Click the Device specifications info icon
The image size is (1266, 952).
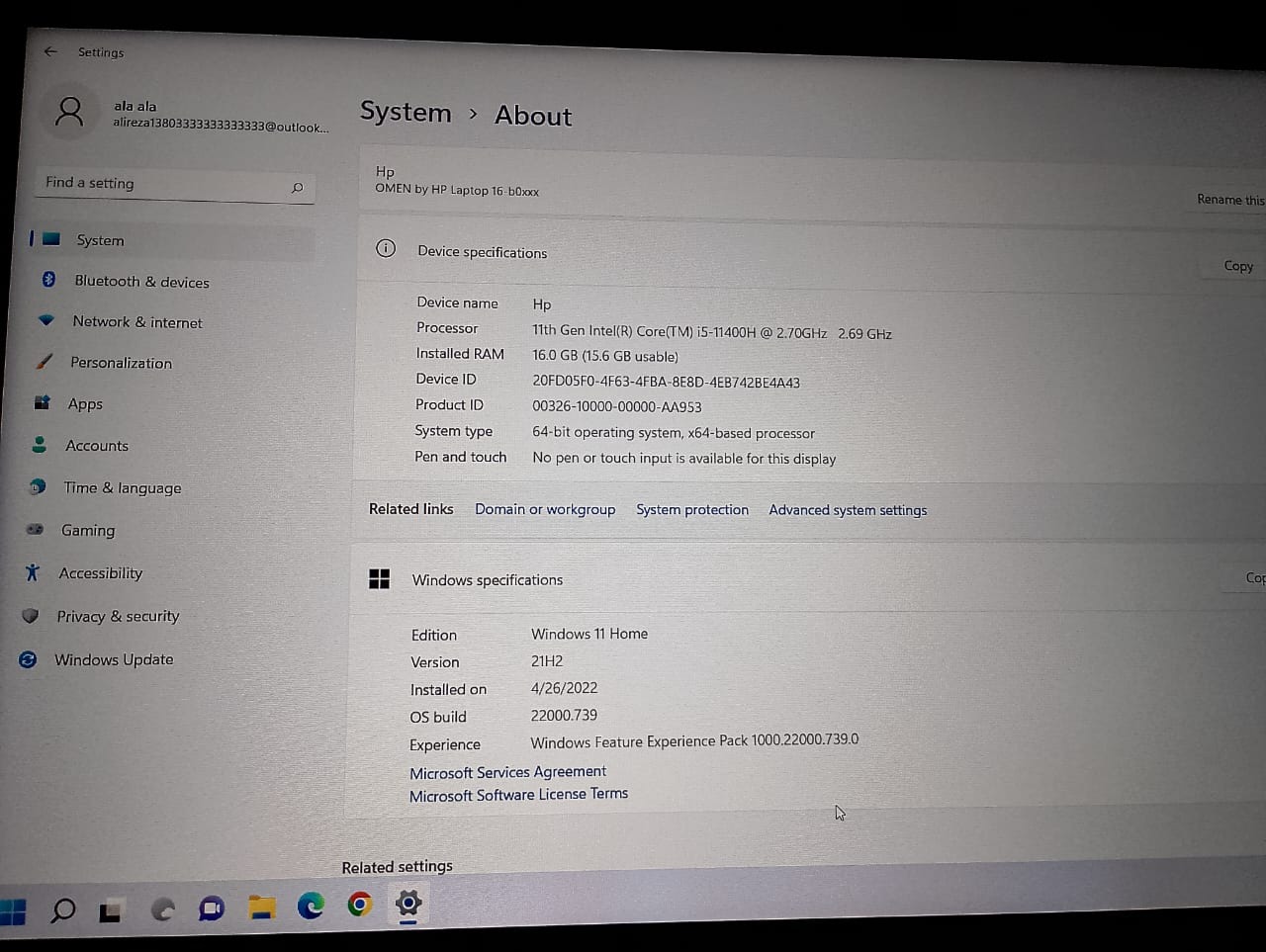pos(386,248)
